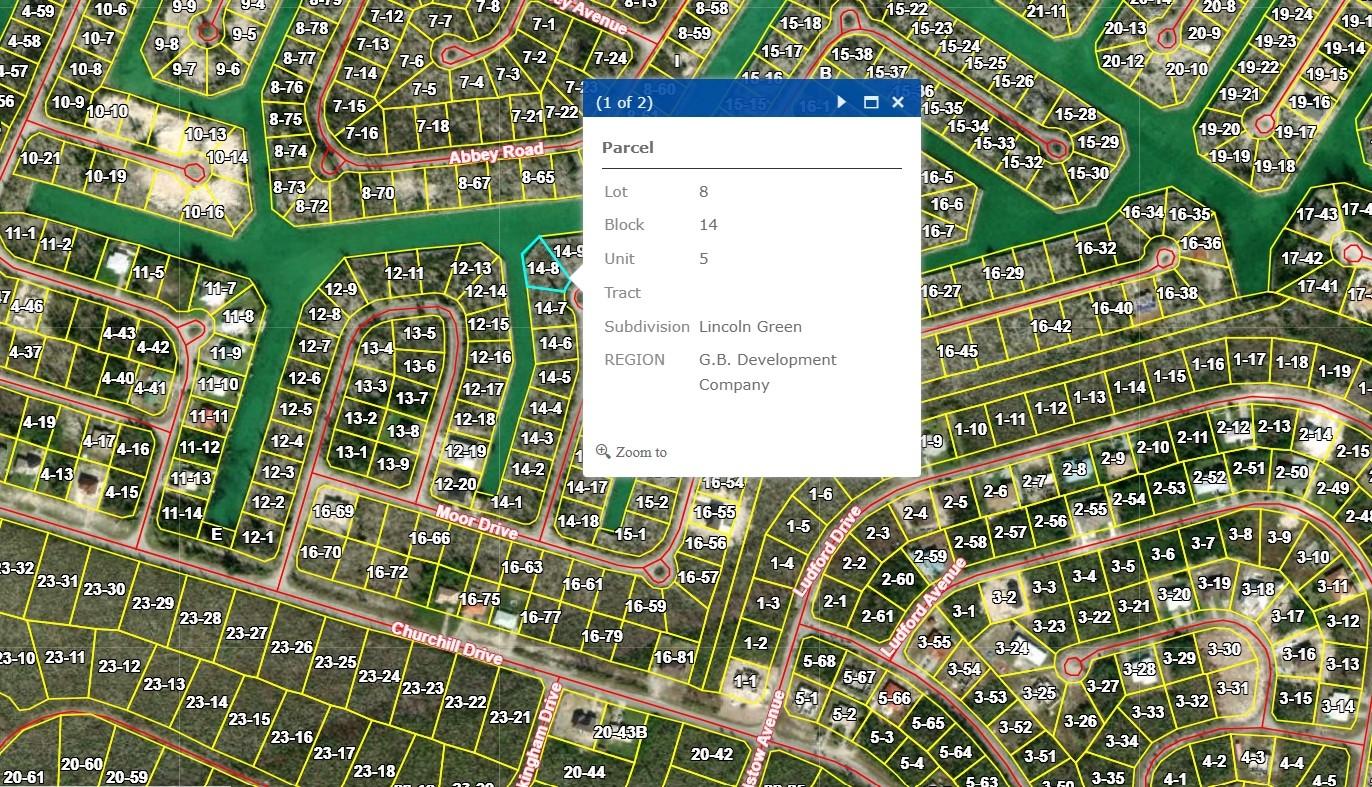Image resolution: width=1372 pixels, height=787 pixels.
Task: Click the Zoom to magnifier icon
Action: click(603, 452)
